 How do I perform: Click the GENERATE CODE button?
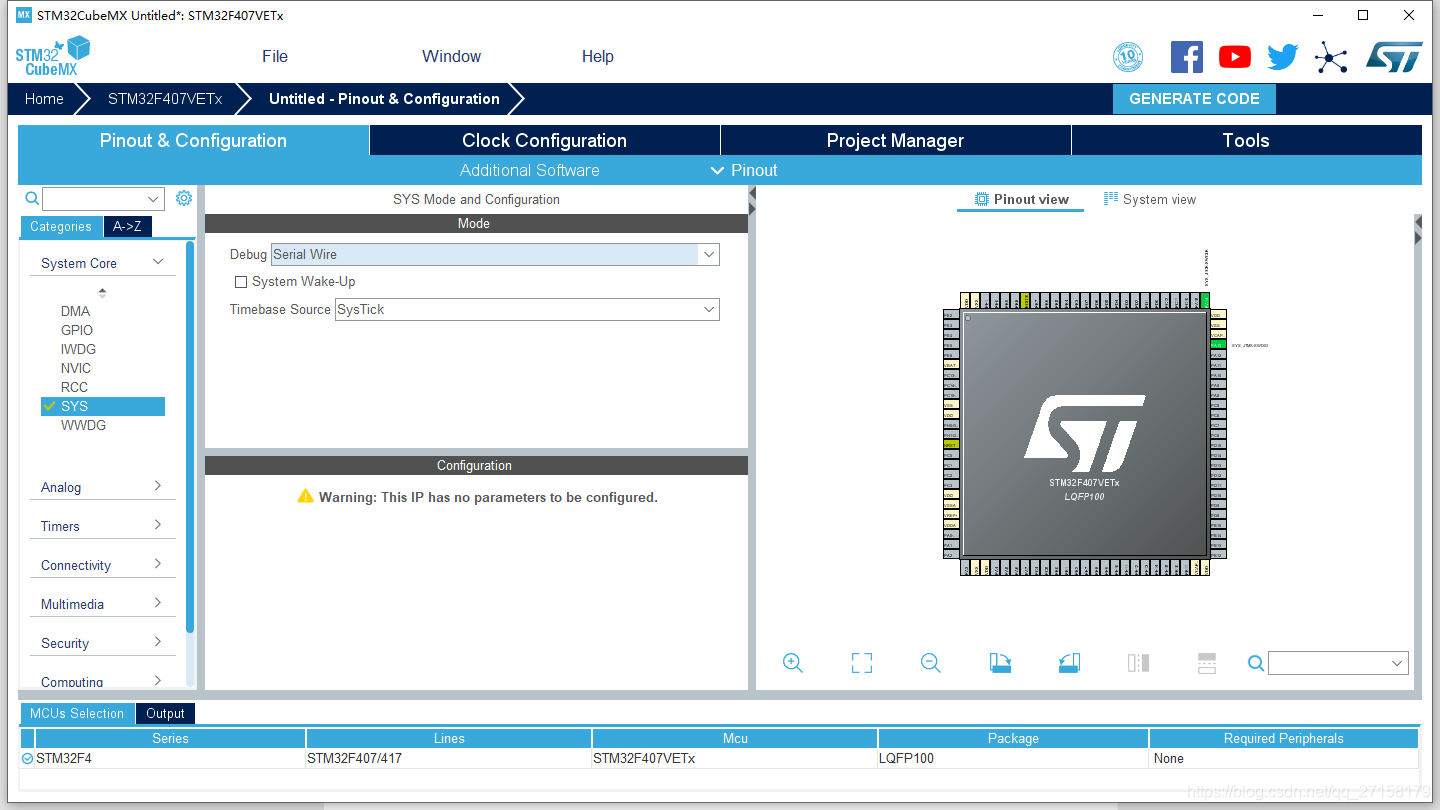coord(1194,98)
